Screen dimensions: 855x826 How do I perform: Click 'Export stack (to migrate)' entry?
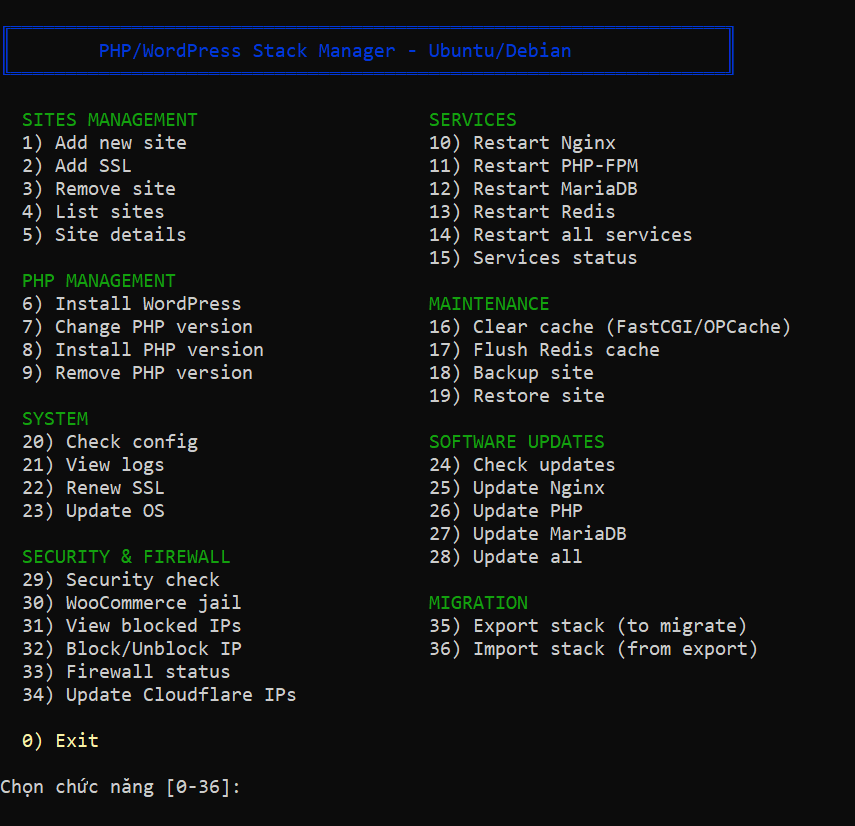588,626
